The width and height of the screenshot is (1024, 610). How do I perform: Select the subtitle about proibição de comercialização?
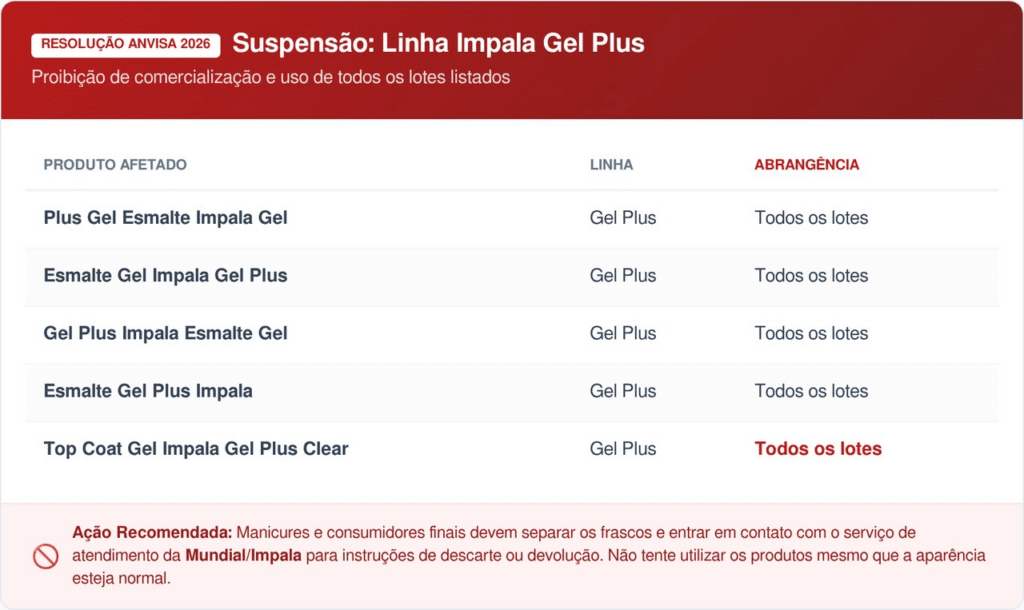pyautogui.click(x=271, y=78)
